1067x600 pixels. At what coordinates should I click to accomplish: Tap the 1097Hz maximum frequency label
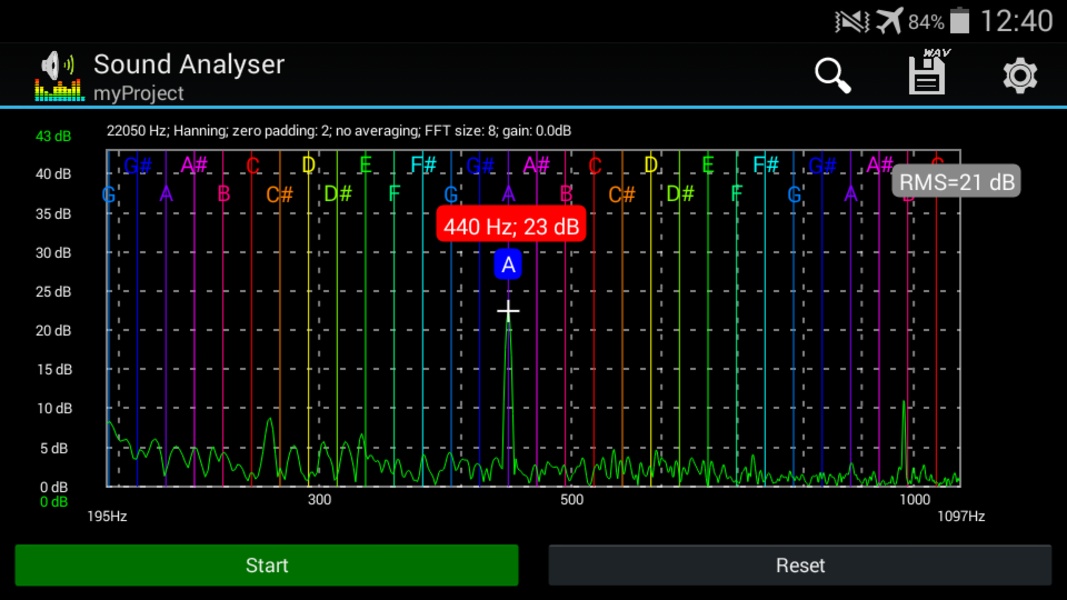pyautogui.click(x=961, y=516)
